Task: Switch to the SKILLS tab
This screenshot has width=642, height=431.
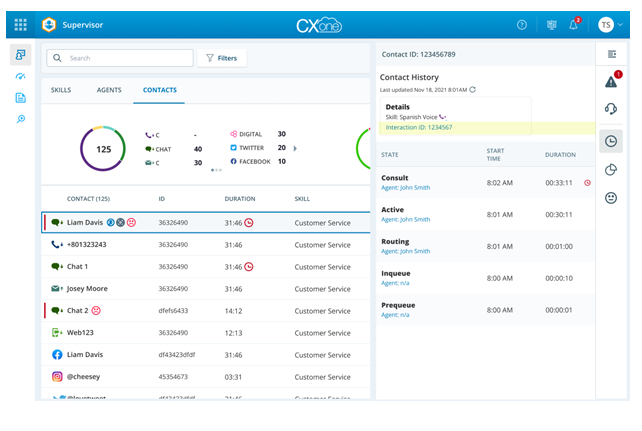Action: 61,90
